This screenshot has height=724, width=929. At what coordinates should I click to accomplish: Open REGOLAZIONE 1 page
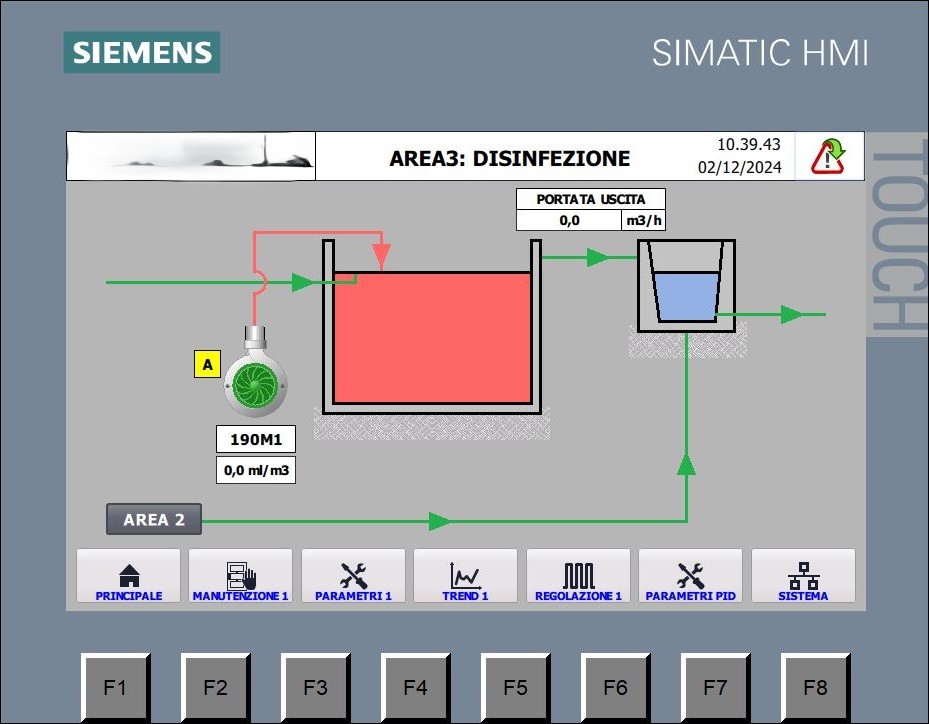pos(578,576)
